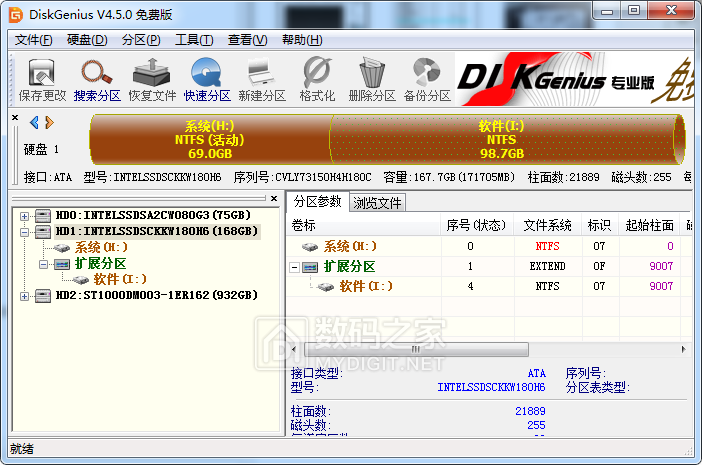Click the 软件(I:) drive icon in table
The width and height of the screenshot is (702, 465).
(x=325, y=286)
